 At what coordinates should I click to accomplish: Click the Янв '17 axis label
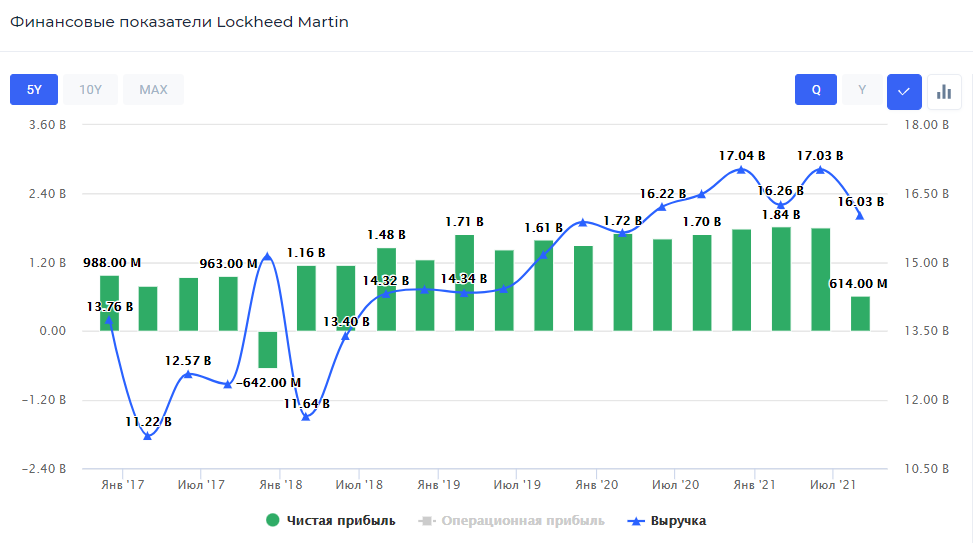tap(123, 485)
